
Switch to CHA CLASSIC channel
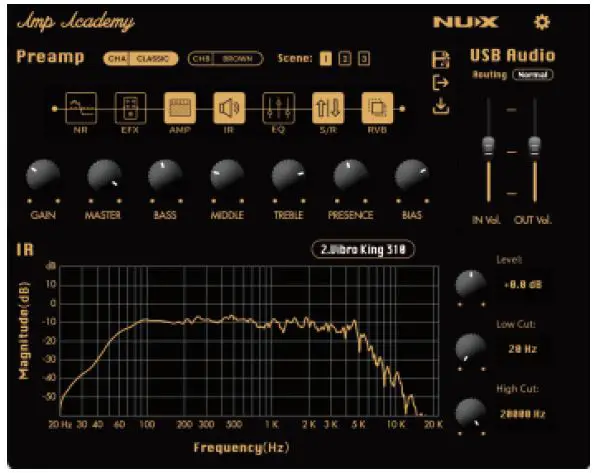coord(141,59)
